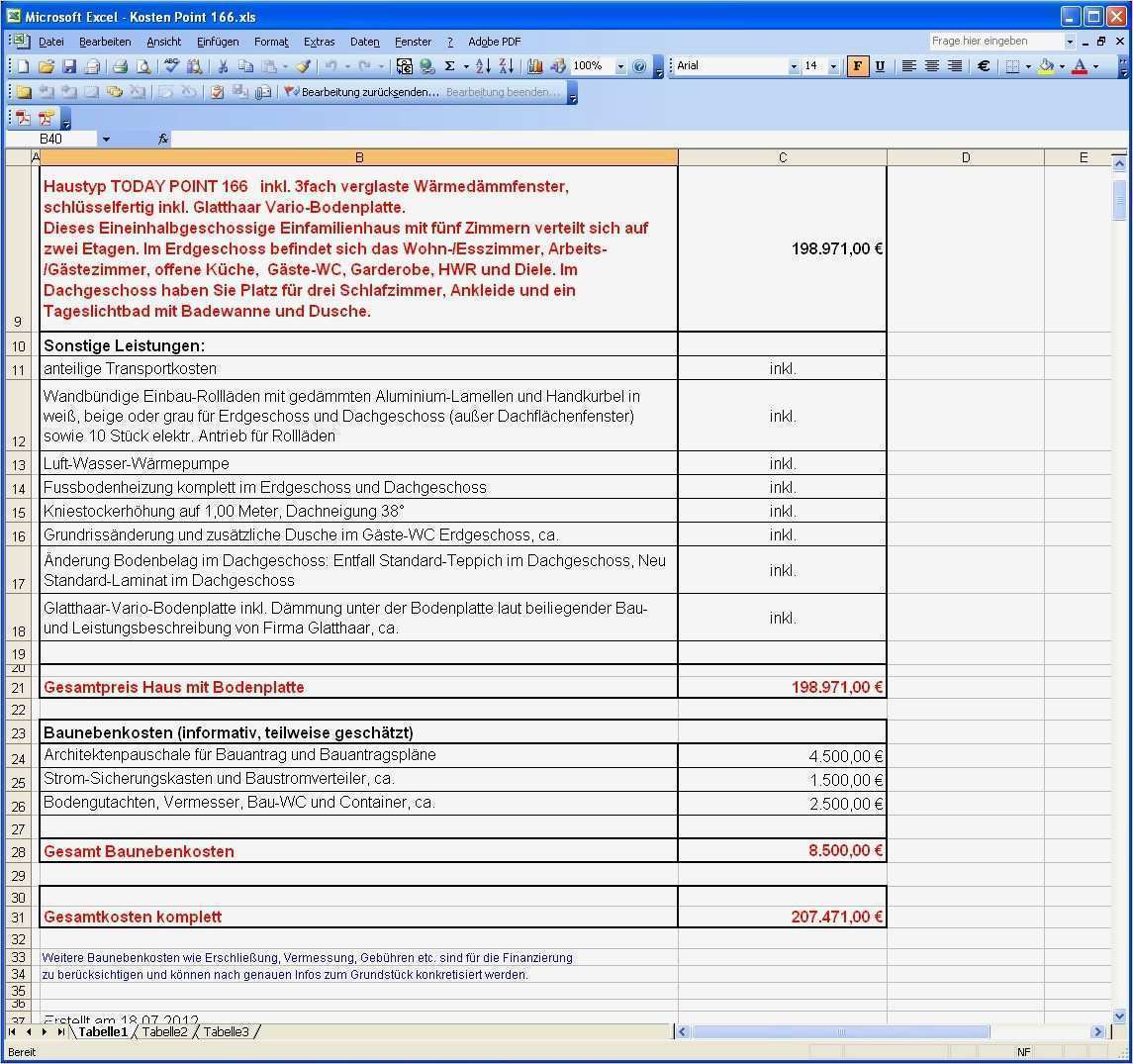Run the spell check (ABC) icon
The height and width of the screenshot is (1064, 1133).
pyautogui.click(x=171, y=66)
